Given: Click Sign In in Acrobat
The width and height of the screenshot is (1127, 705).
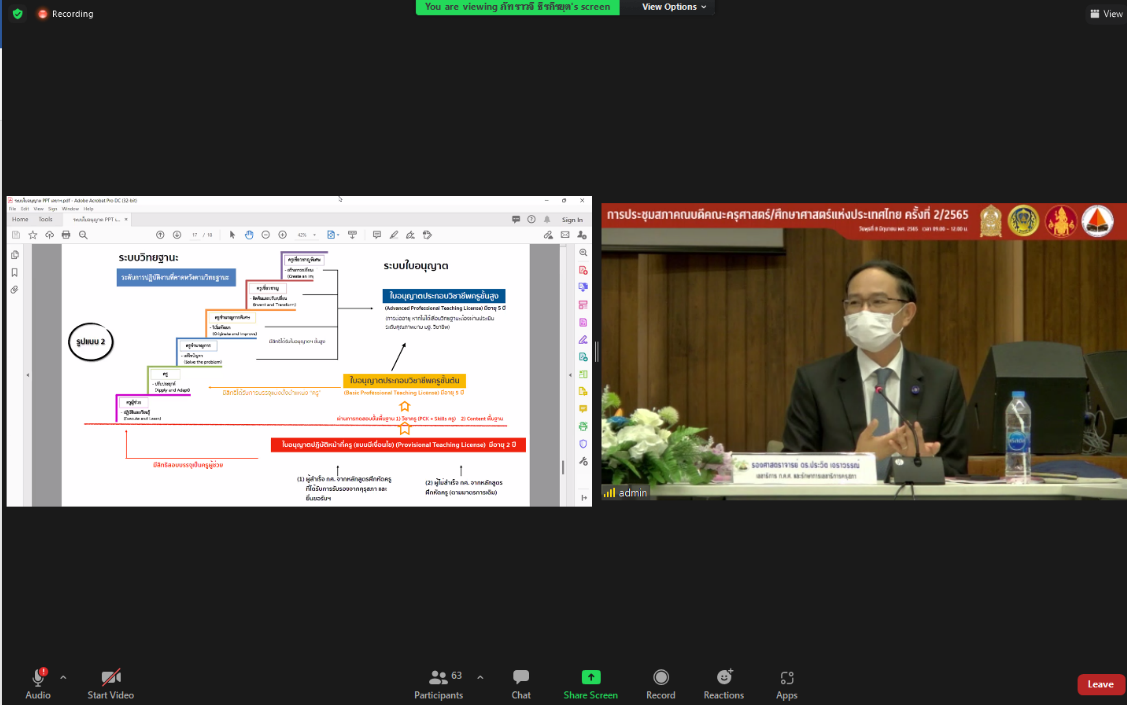Looking at the screenshot, I should 572,220.
